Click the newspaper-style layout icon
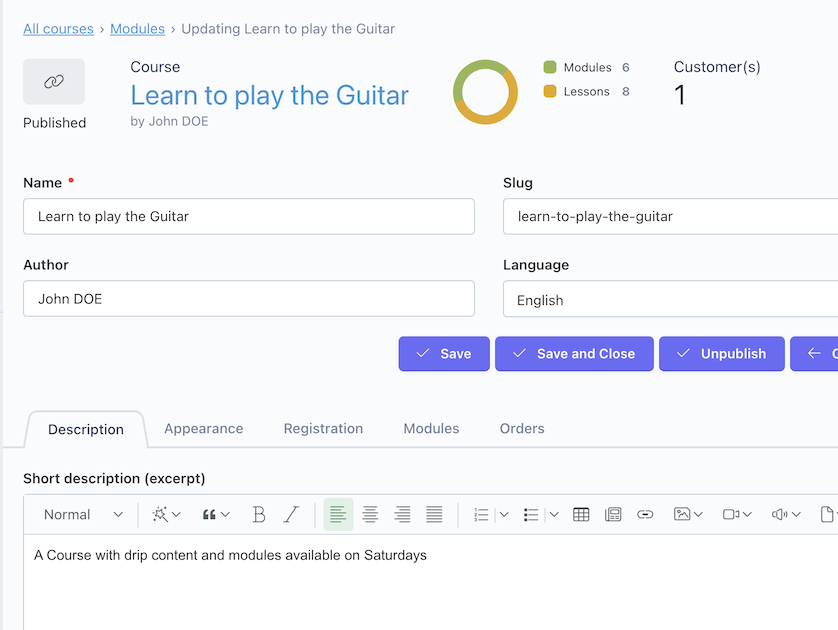Screen dimensions: 838x630 [613, 514]
